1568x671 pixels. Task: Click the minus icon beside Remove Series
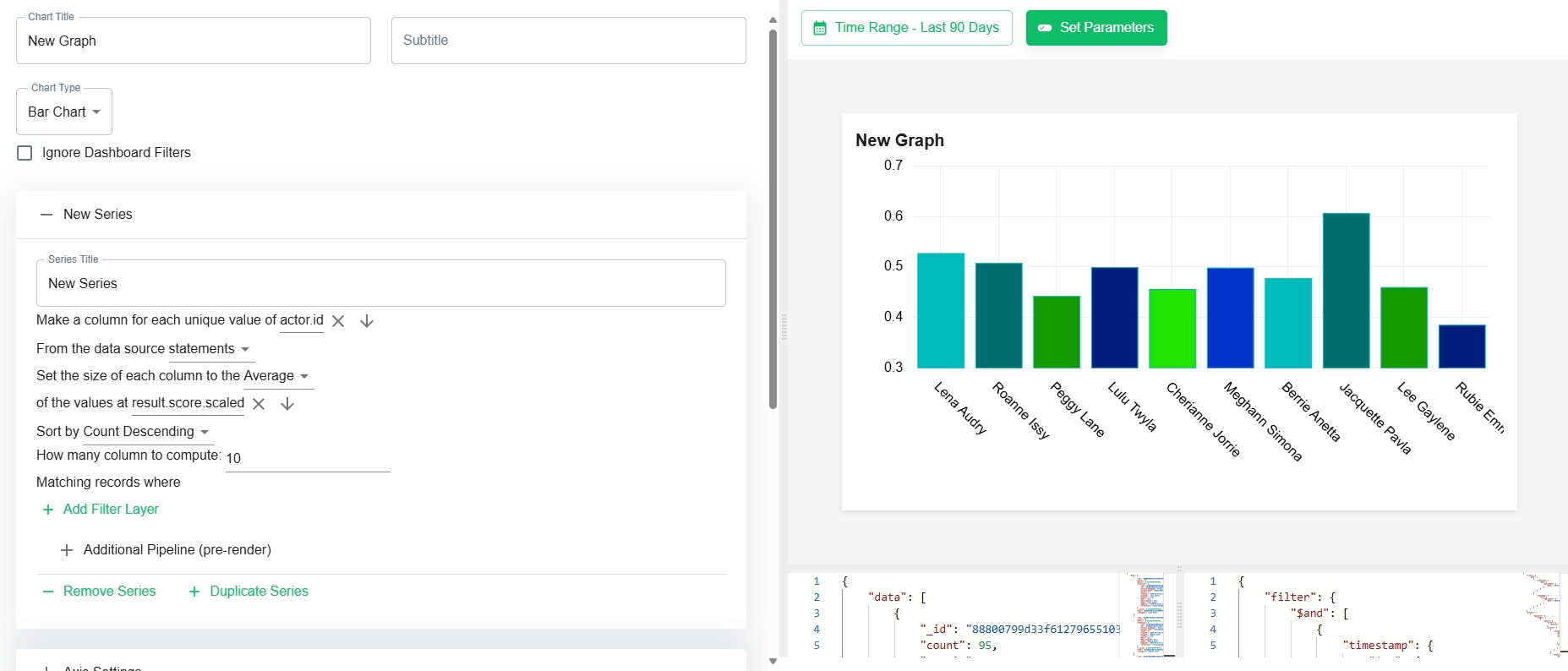click(x=48, y=592)
